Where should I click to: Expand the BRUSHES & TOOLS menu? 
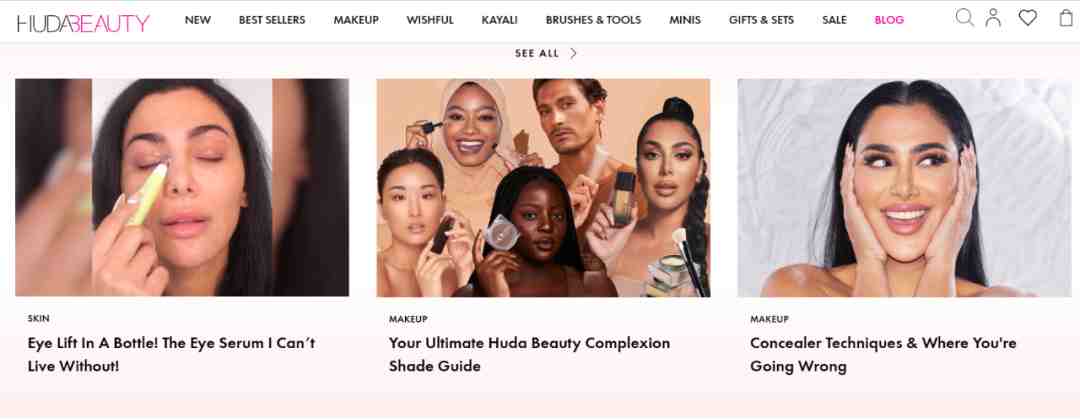click(593, 20)
